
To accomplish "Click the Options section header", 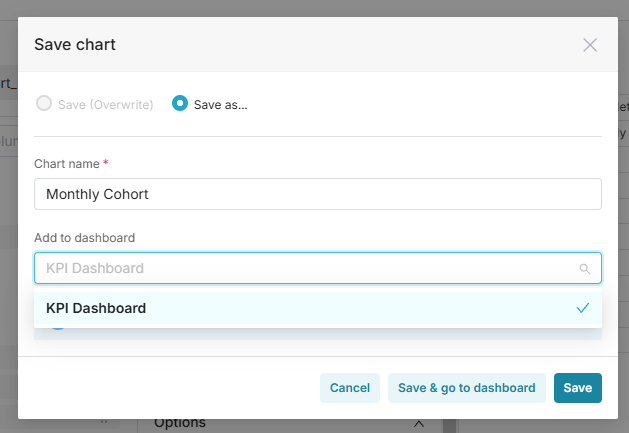I will click(180, 423).
